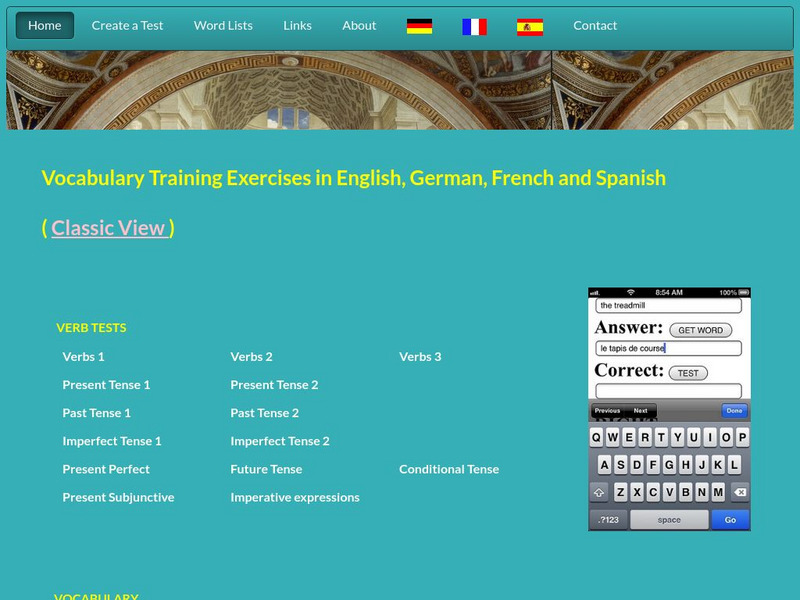
Task: Open Present Tense 1 exercise
Action: pos(106,385)
